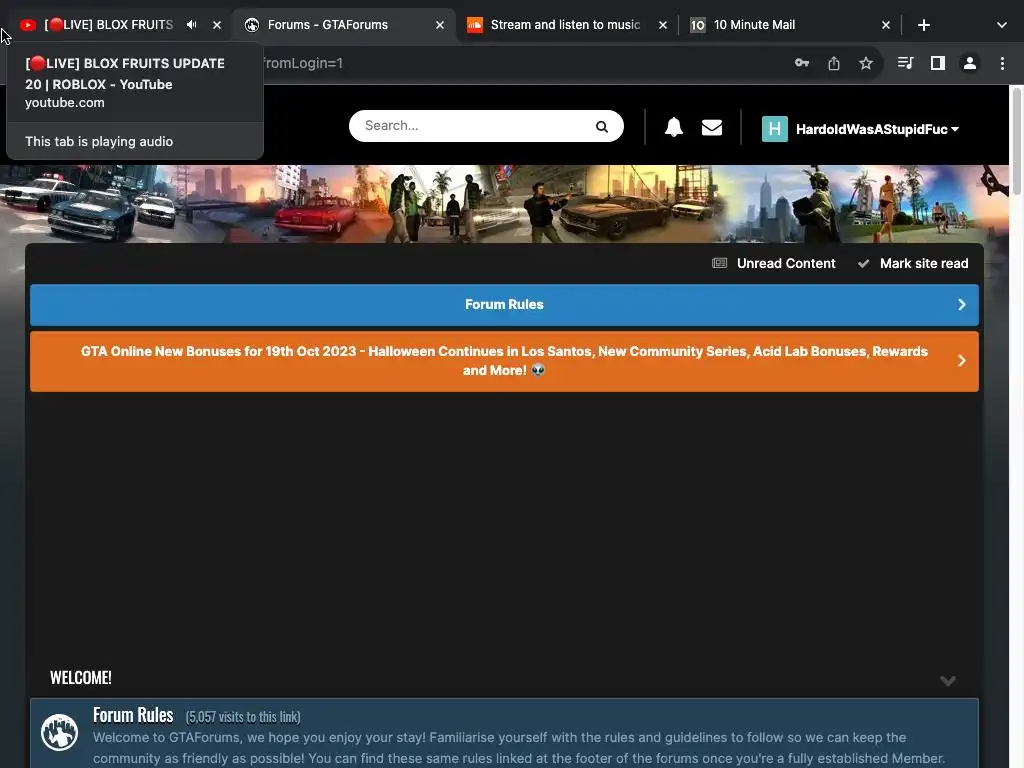Screen dimensions: 1024x768
Task: Click chevron on orange bonuses banner
Action: tap(961, 360)
